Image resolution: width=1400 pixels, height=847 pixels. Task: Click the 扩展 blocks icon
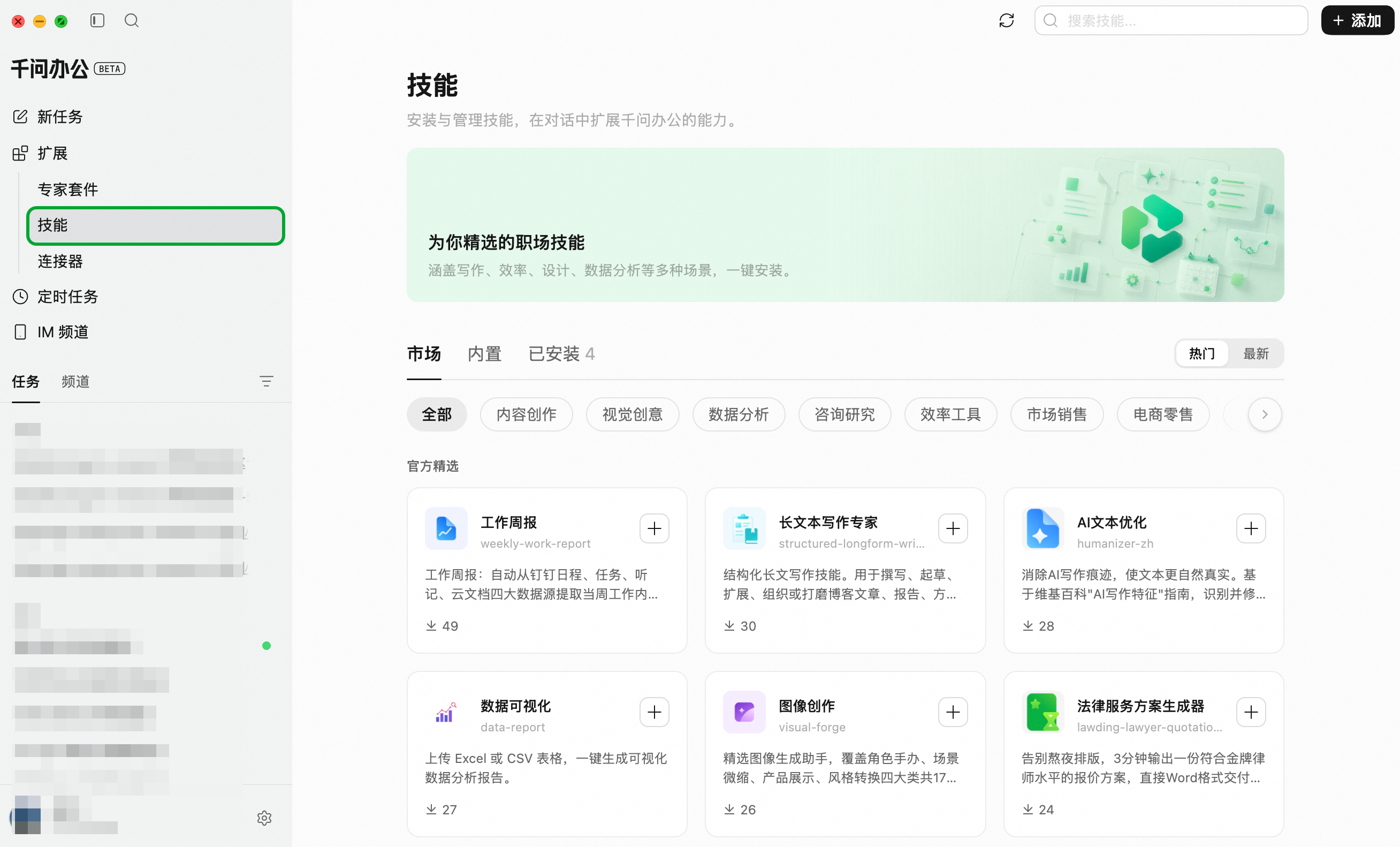[20, 153]
